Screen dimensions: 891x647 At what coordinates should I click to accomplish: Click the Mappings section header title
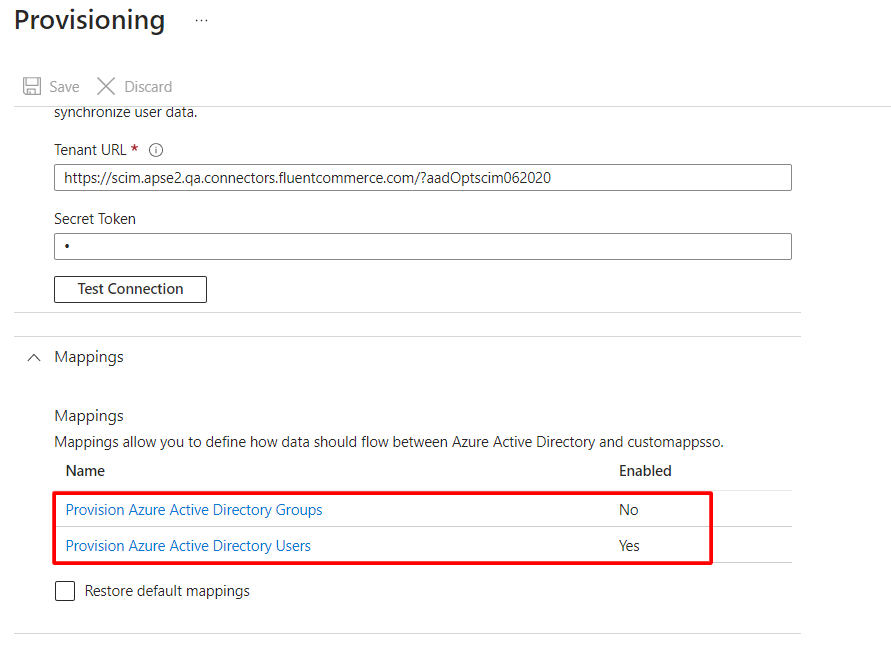(89, 357)
